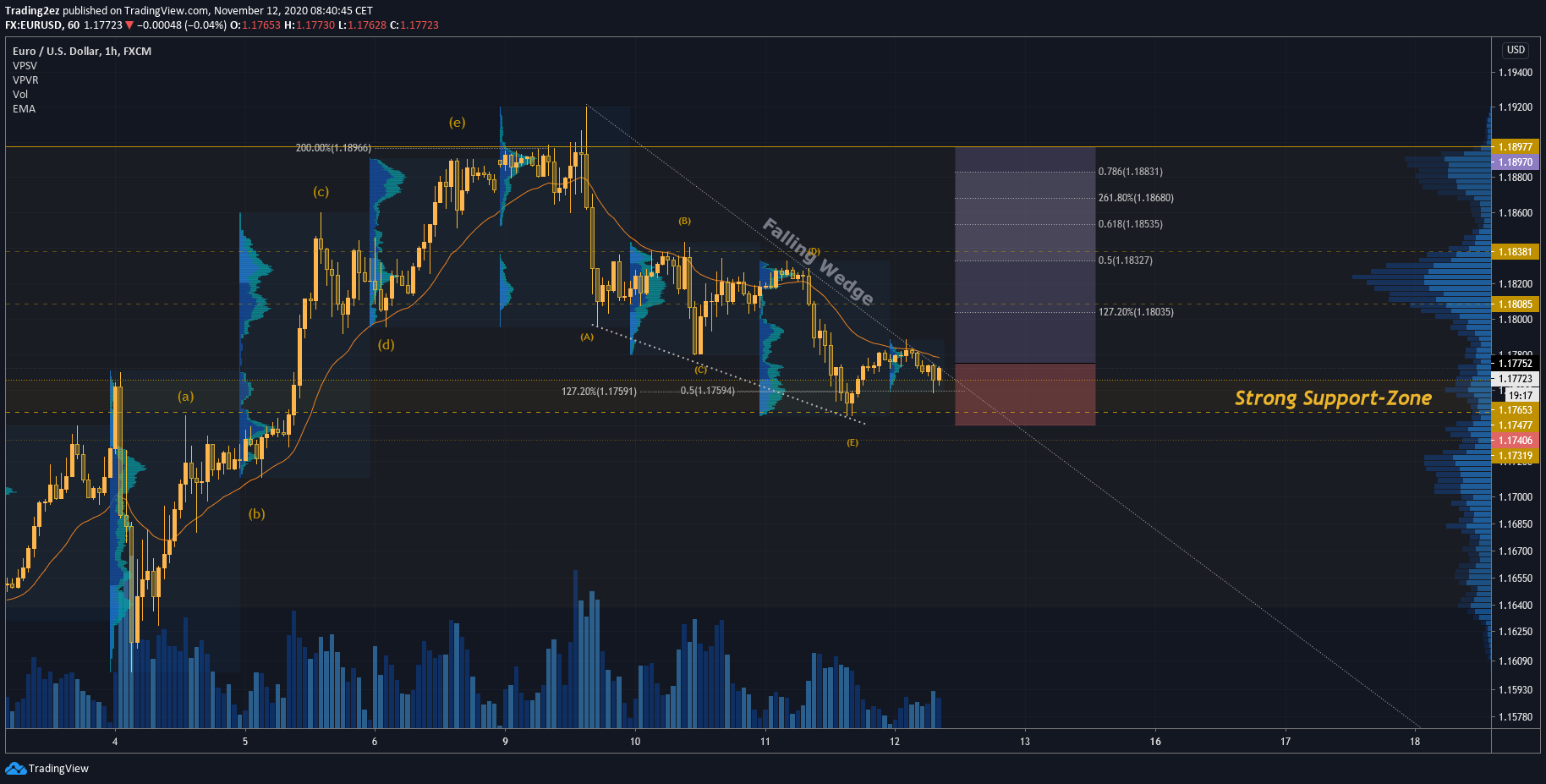Select the 0.618(1.18535) retracement label
1546x784 pixels.
click(1130, 224)
